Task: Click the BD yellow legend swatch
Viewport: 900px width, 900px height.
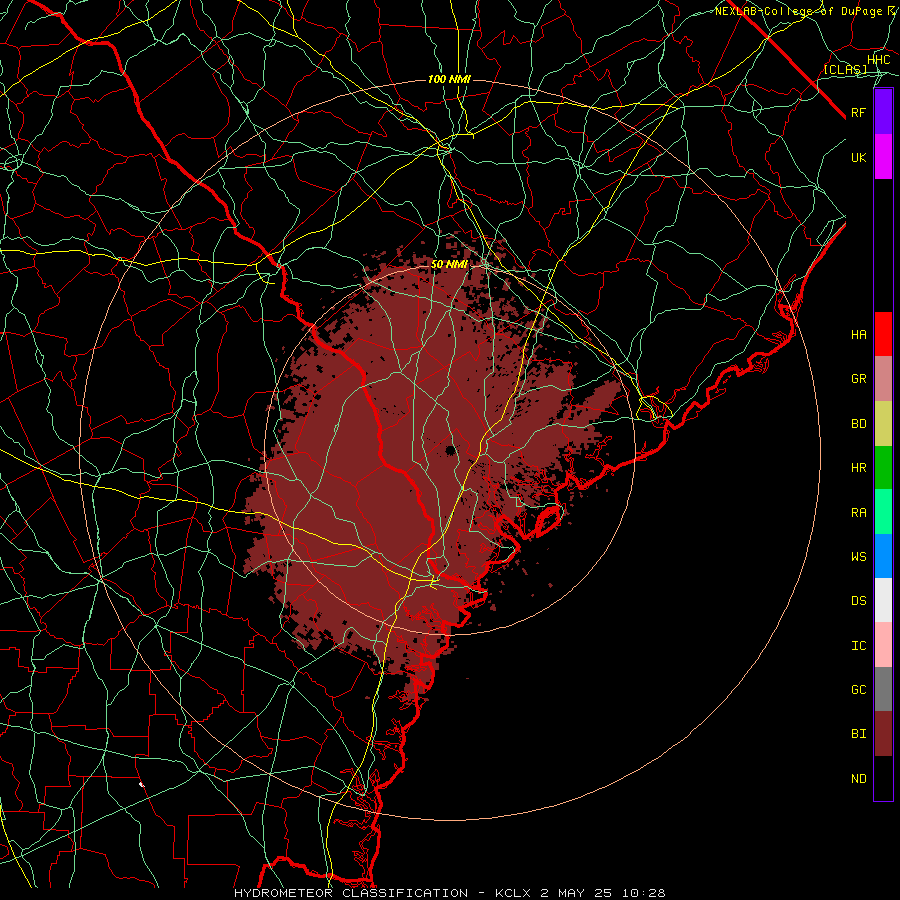Action: (x=883, y=424)
